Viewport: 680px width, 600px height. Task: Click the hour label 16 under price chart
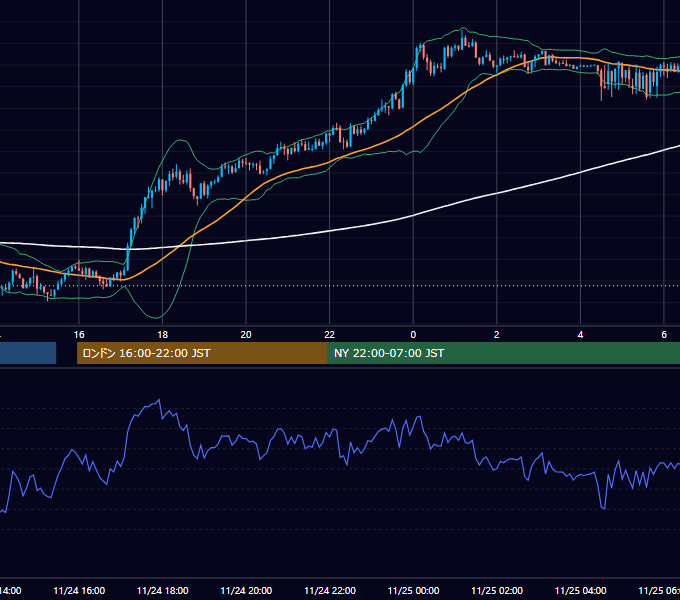[x=79, y=335]
